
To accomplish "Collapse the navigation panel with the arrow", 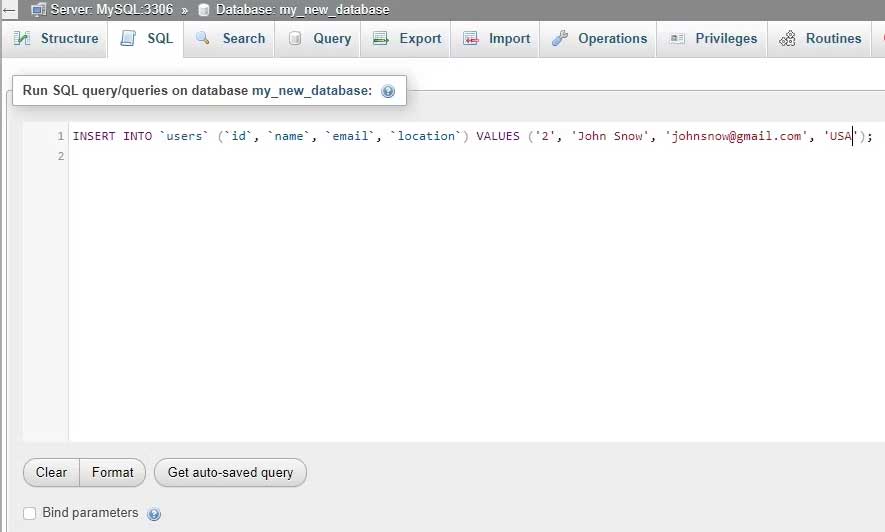I will click(9, 10).
